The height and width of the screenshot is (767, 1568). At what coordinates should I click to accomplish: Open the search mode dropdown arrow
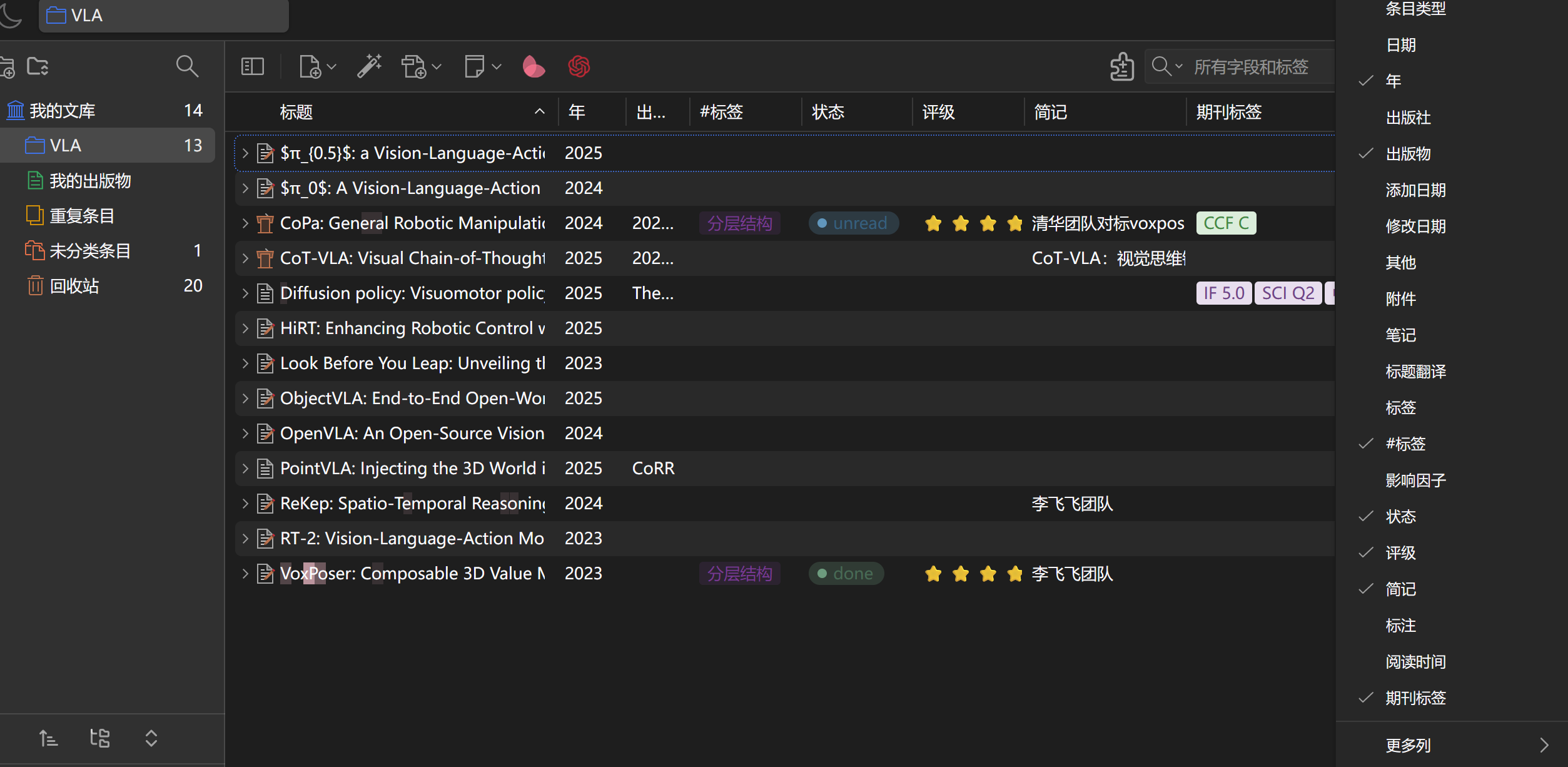point(1179,66)
